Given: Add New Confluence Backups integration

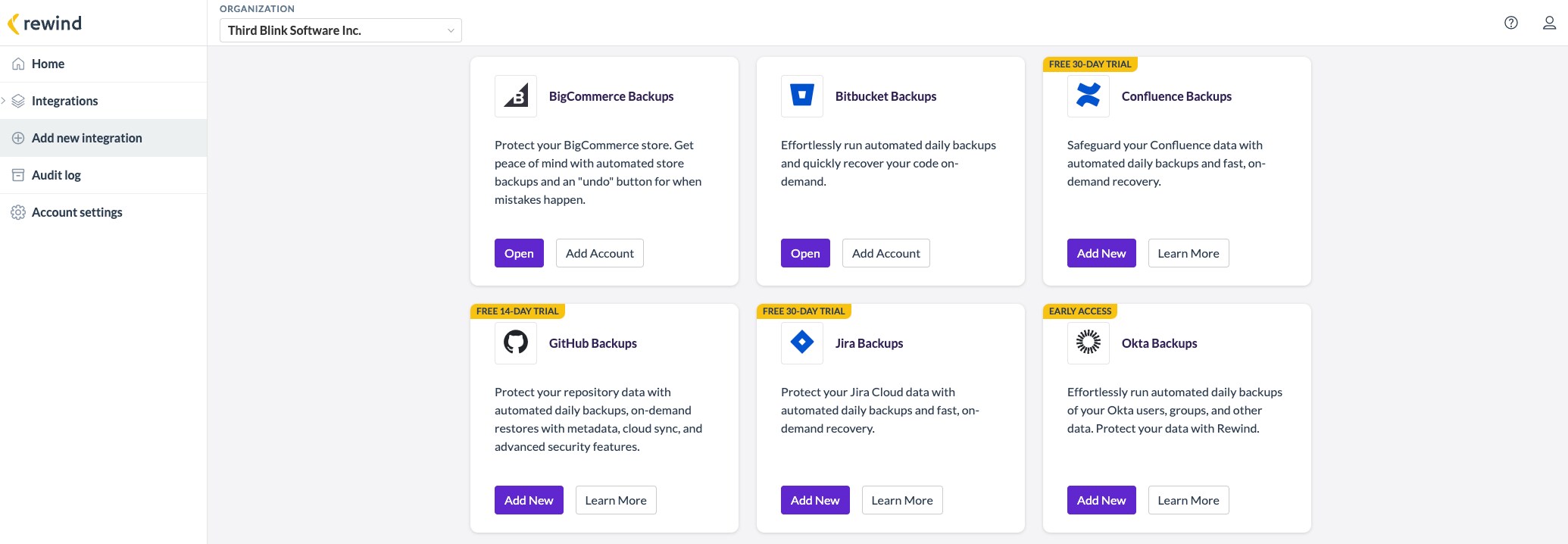Looking at the screenshot, I should pyautogui.click(x=1101, y=253).
